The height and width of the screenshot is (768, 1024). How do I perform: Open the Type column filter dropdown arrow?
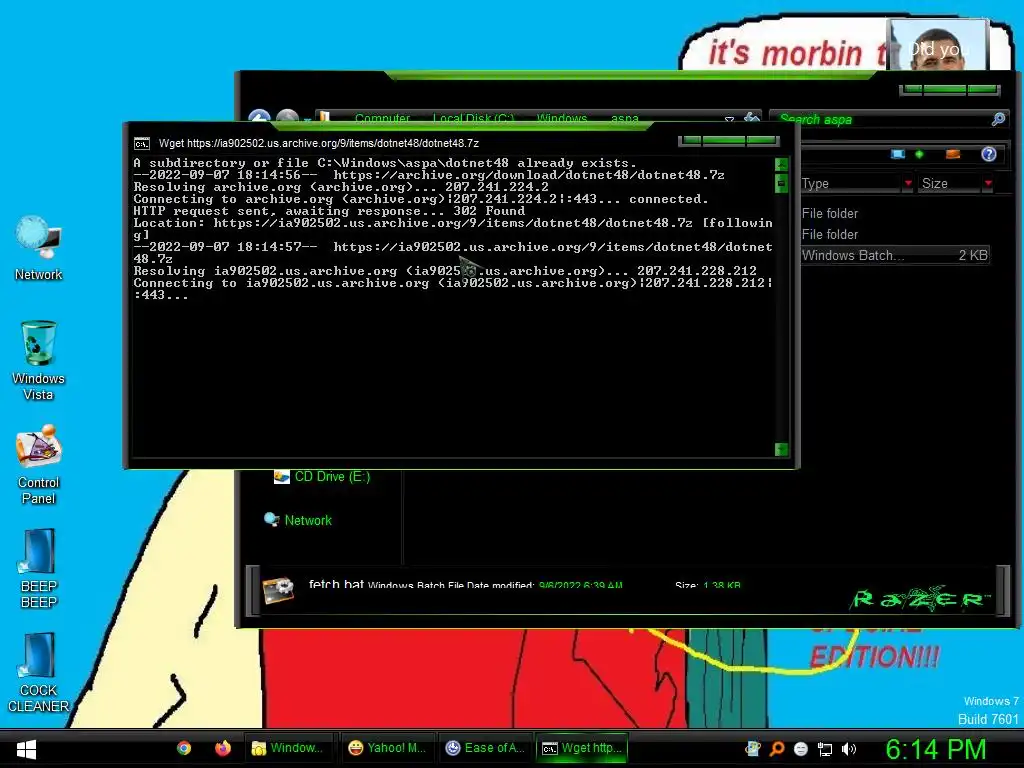tap(908, 184)
